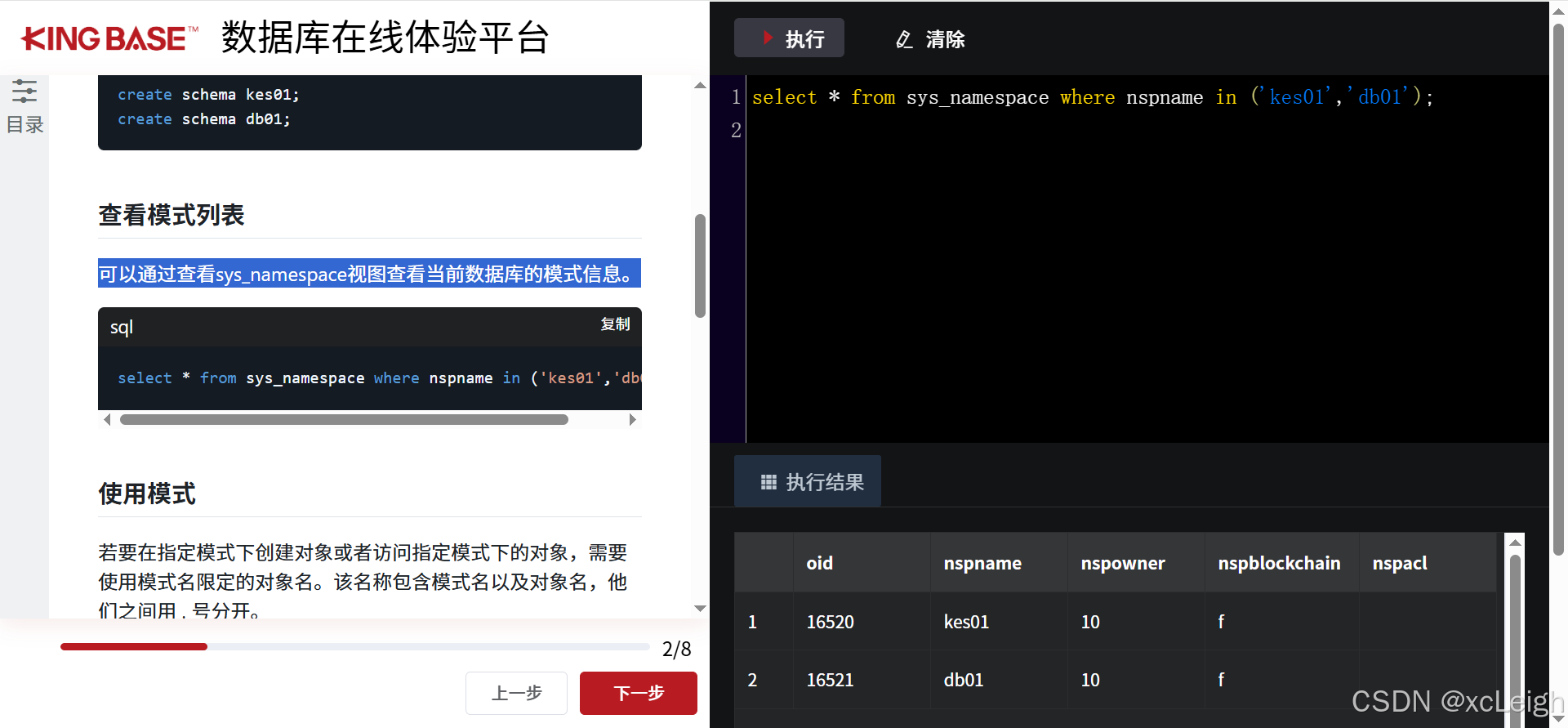The image size is (1568, 728).
Task: Click the sql label on the code block
Action: 121,327
